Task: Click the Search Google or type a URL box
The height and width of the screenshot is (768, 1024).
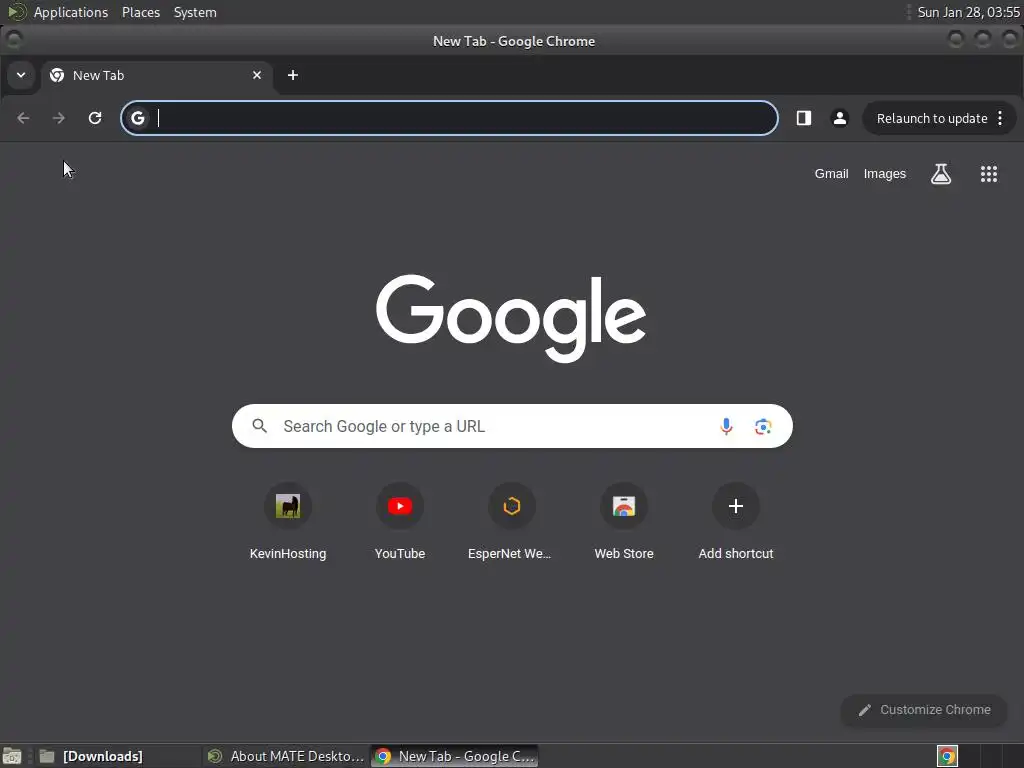Action: (512, 426)
